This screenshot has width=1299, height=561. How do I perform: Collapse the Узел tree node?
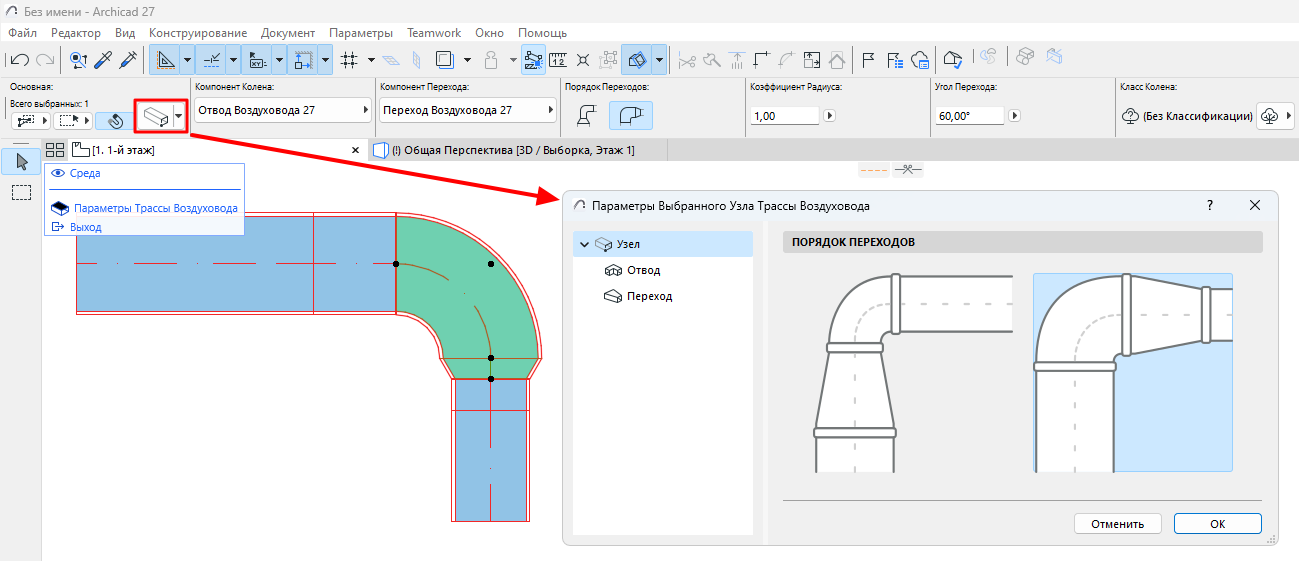point(584,244)
